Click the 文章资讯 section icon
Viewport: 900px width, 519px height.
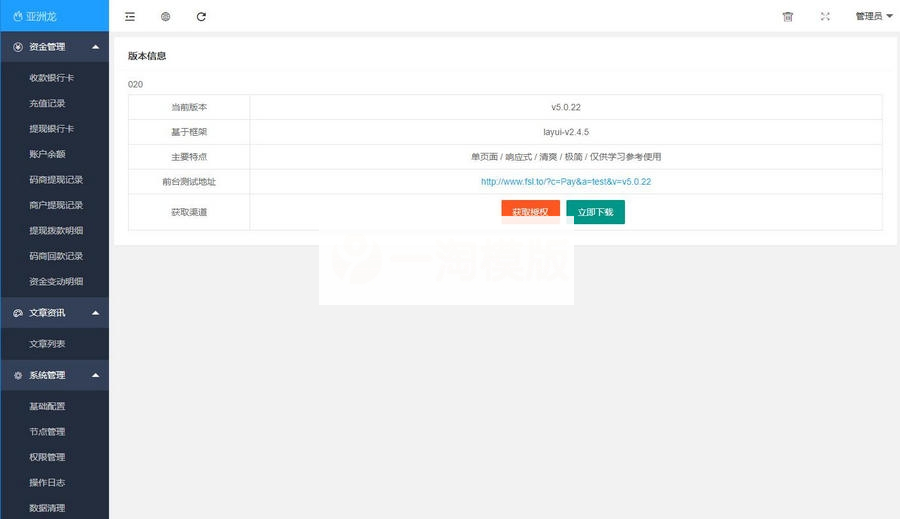[x=18, y=313]
